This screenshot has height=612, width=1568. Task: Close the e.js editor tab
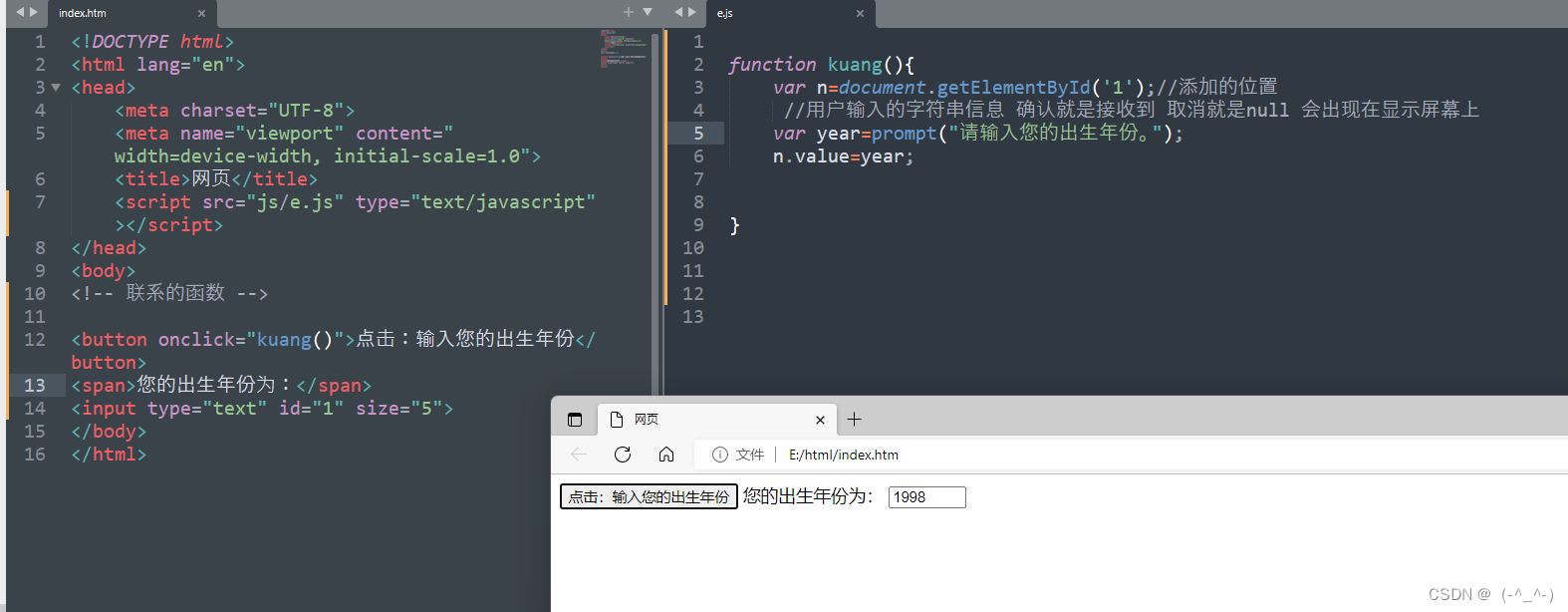(x=860, y=13)
